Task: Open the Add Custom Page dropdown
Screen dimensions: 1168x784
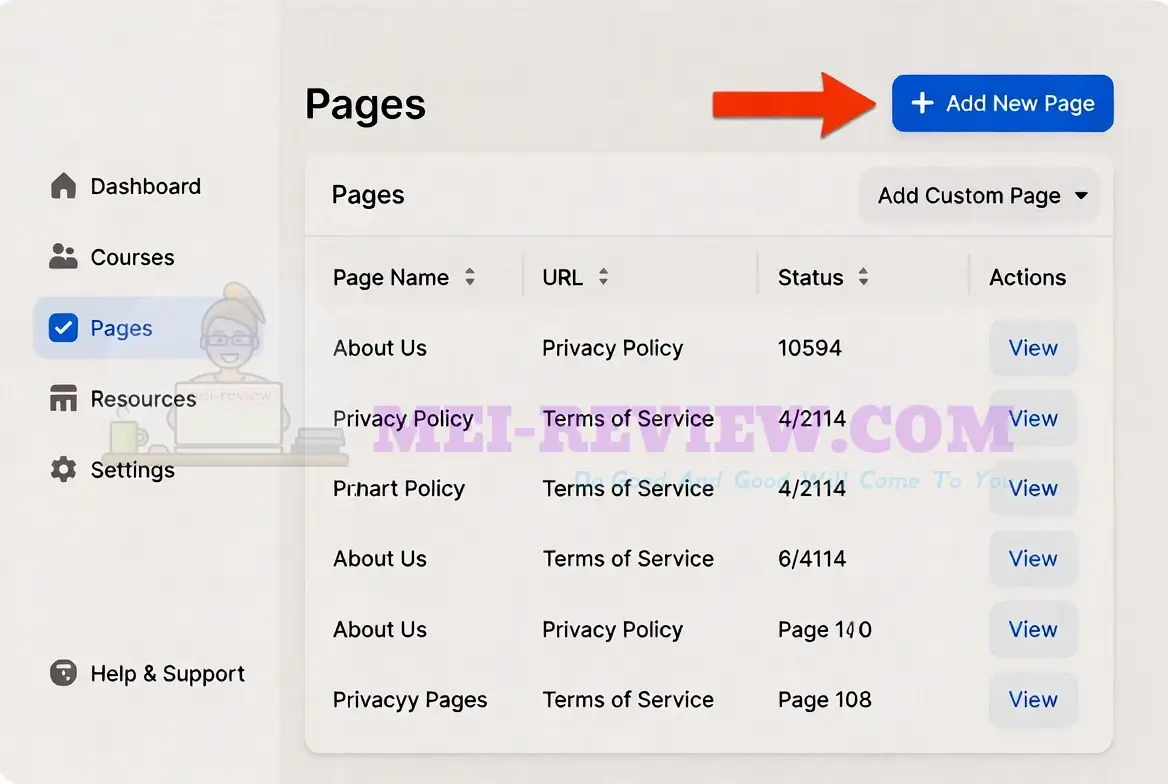Action: click(980, 195)
